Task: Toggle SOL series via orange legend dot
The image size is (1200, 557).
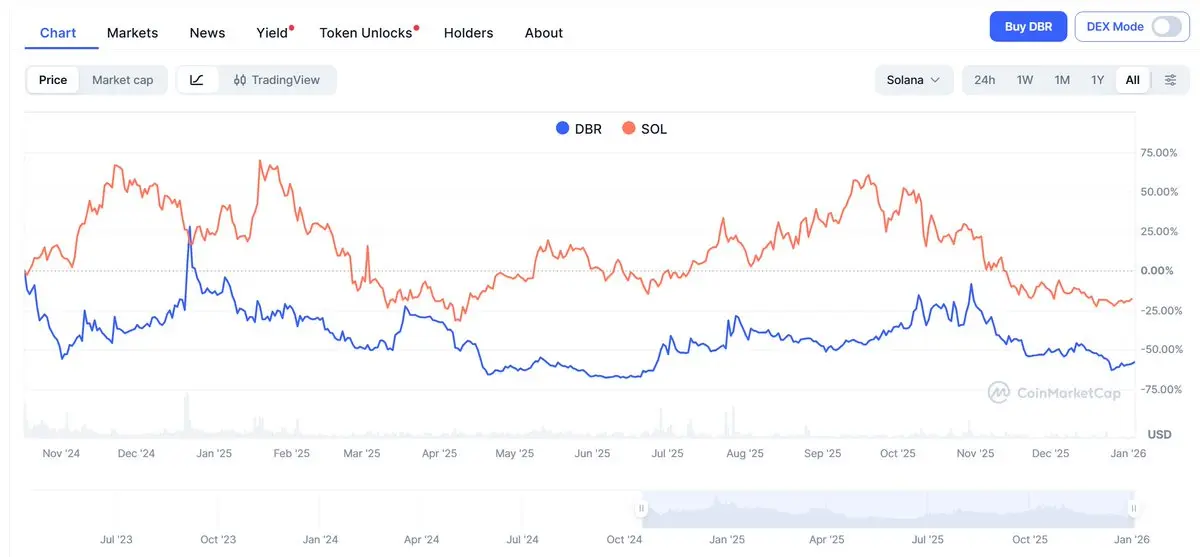Action: click(x=628, y=129)
